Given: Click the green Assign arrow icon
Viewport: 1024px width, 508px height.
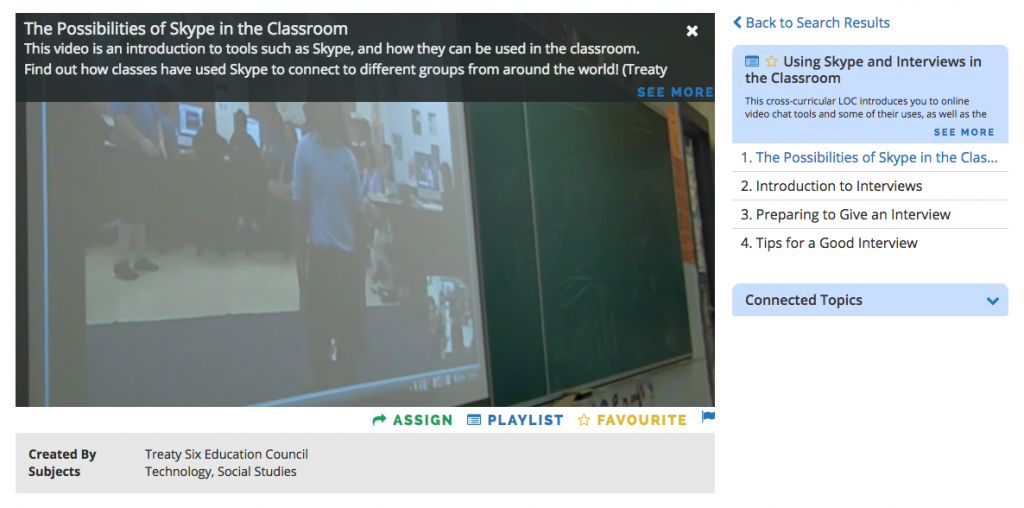Looking at the screenshot, I should 379,421.
